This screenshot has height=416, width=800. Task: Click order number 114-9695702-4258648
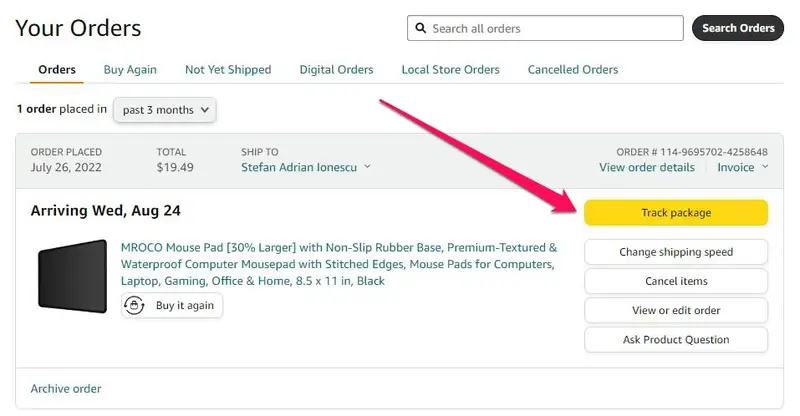point(714,152)
